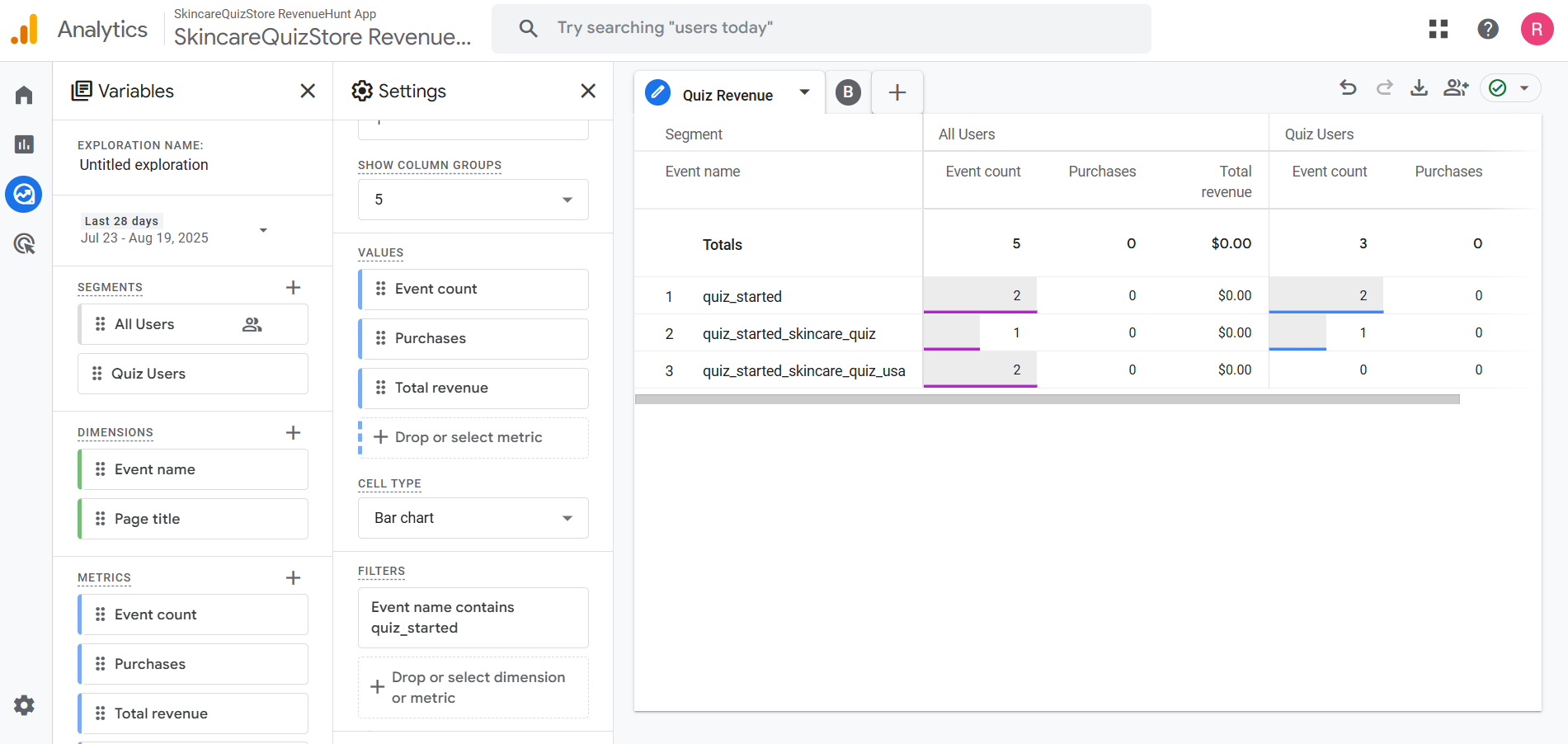Open the Help question mark icon

[x=1488, y=29]
